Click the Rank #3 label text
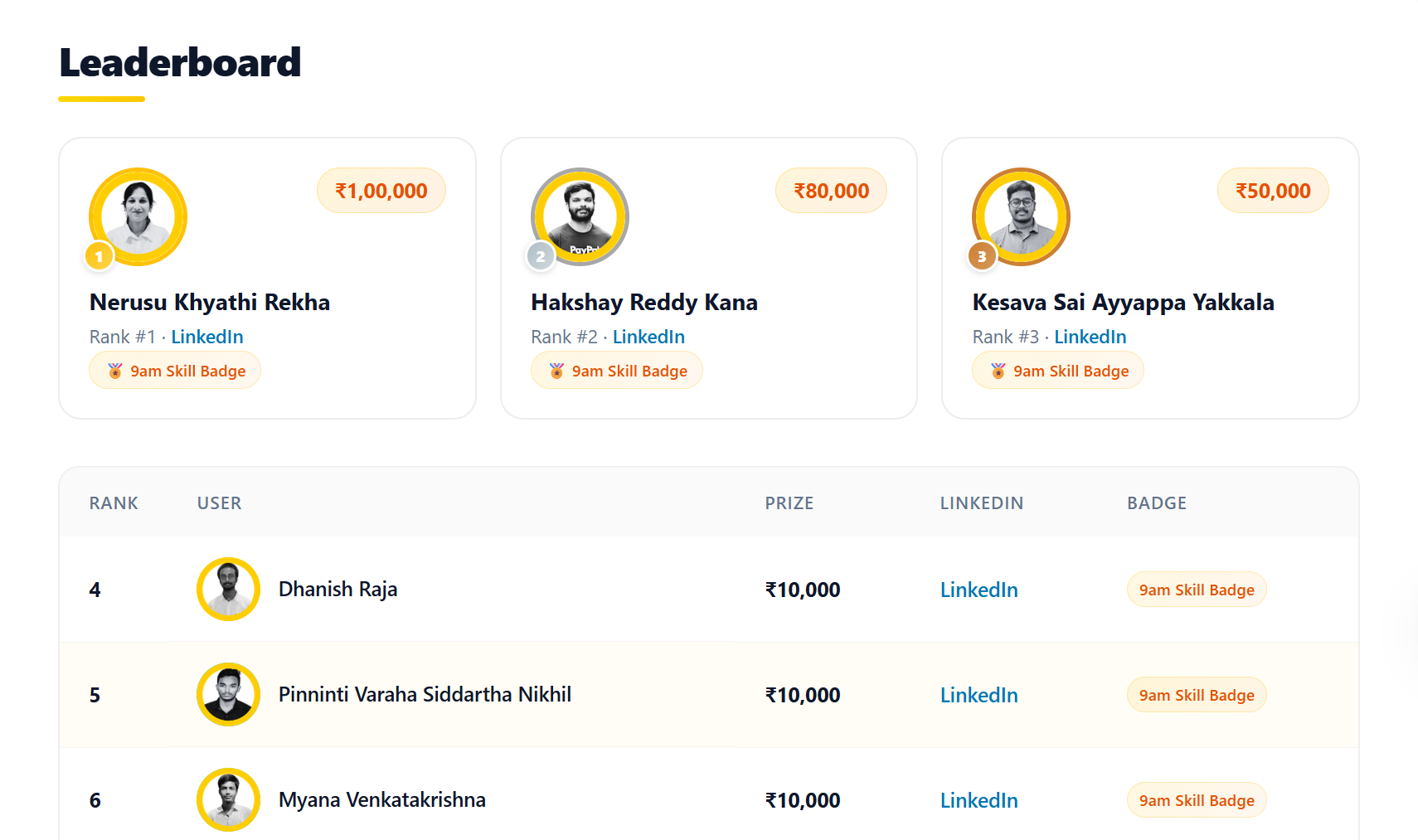1418x840 pixels. (x=1006, y=337)
